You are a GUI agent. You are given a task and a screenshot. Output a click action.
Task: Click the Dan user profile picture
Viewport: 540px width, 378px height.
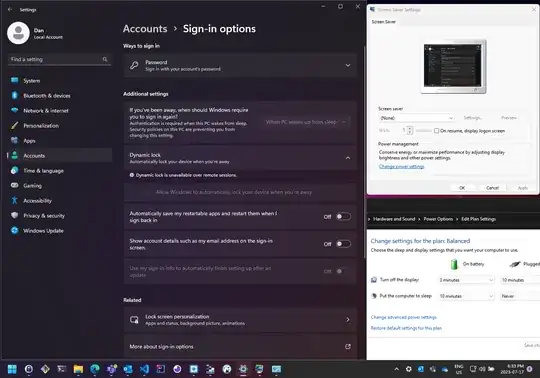(18, 33)
